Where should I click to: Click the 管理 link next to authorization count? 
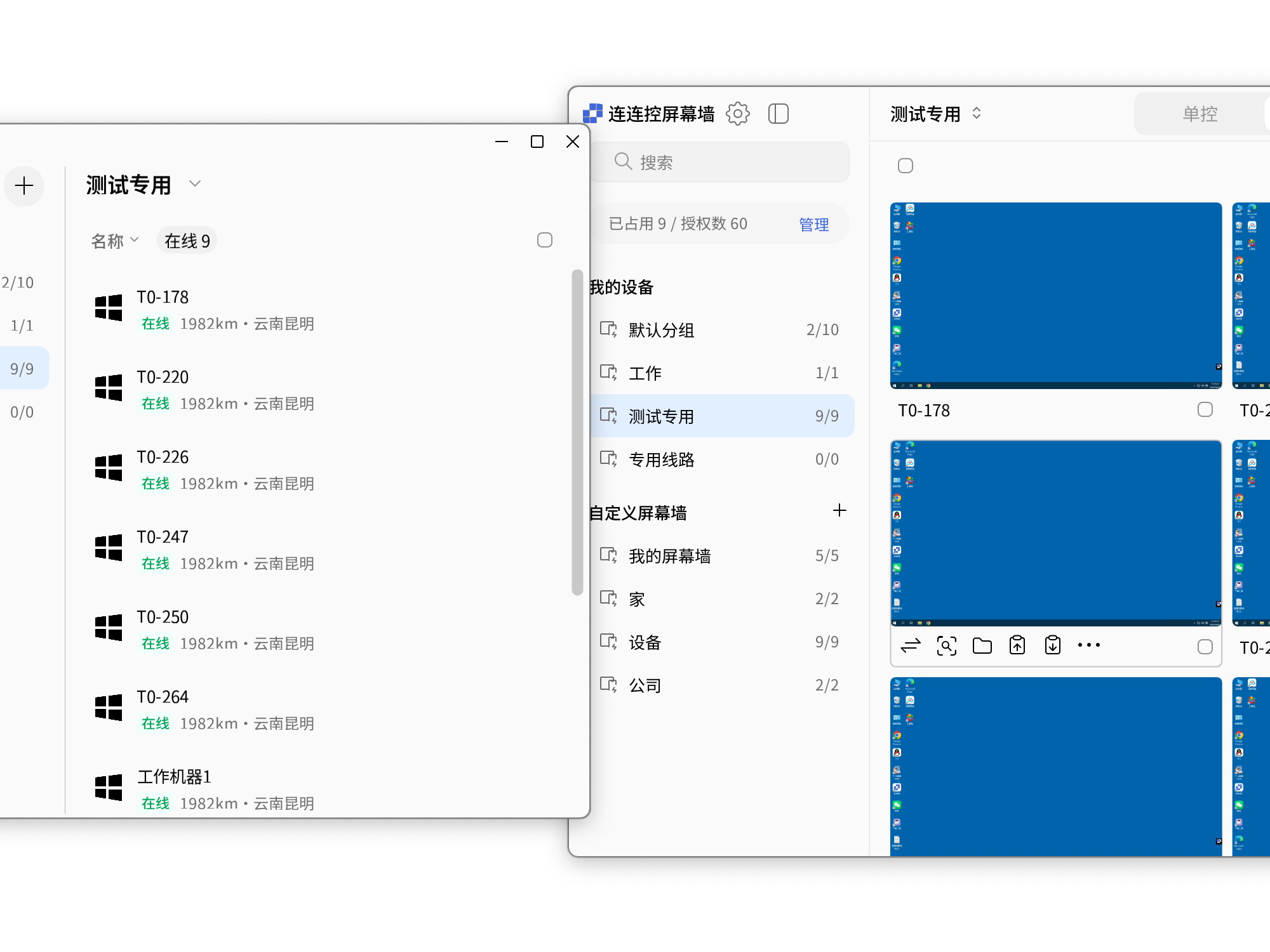coord(813,224)
